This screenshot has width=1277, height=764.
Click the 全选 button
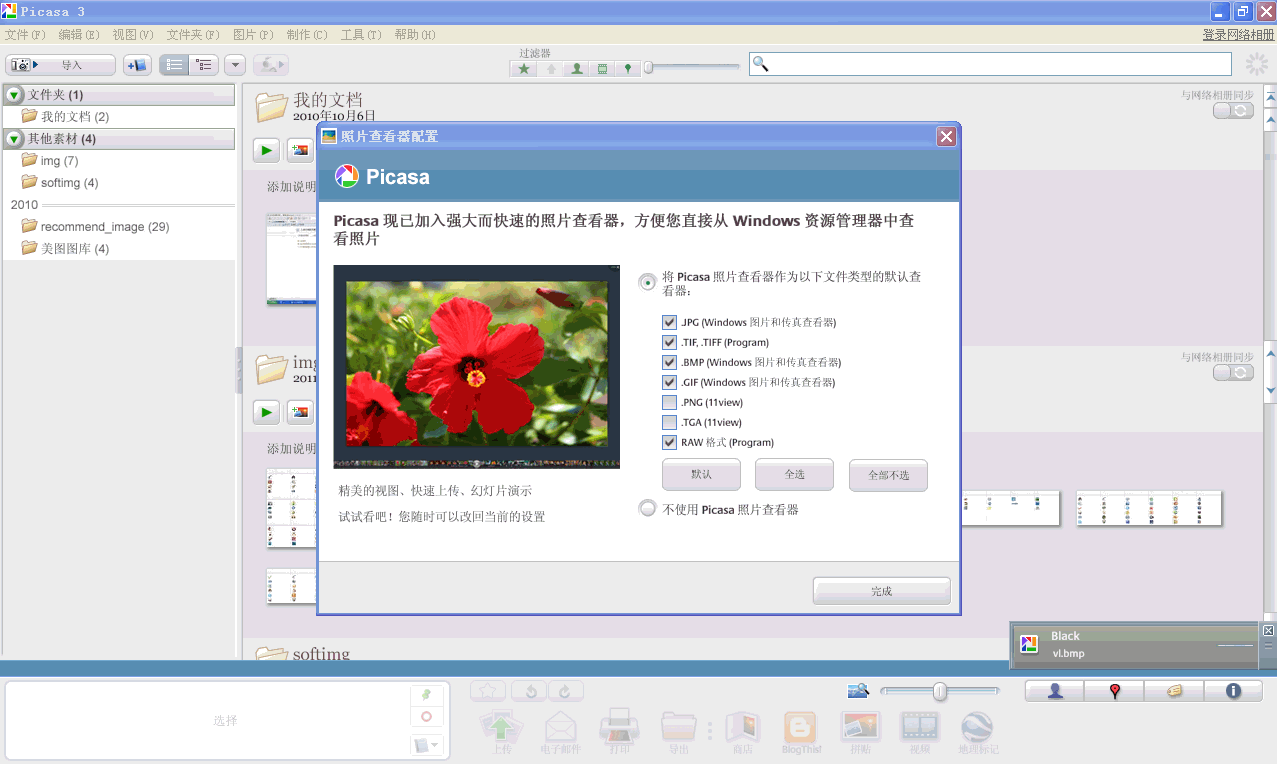(x=794, y=475)
